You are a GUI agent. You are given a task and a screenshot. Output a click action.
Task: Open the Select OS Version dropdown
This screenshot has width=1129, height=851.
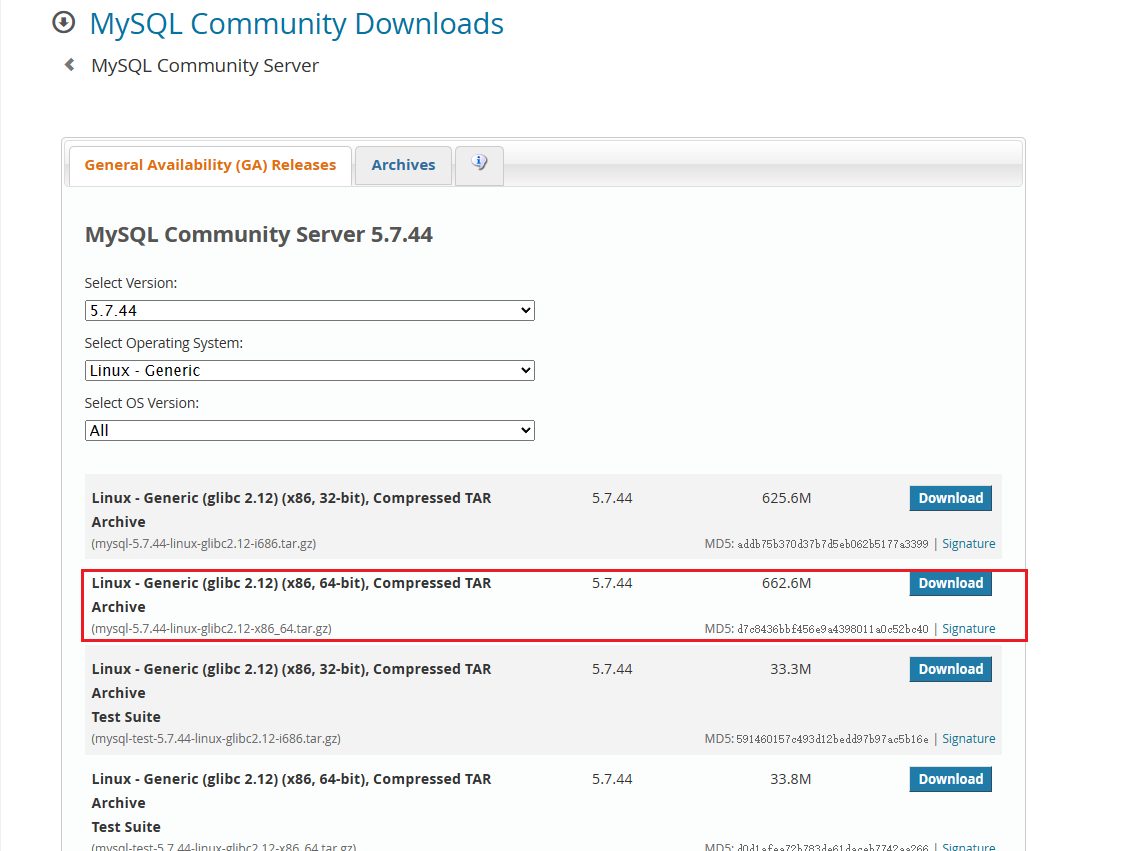click(x=310, y=431)
